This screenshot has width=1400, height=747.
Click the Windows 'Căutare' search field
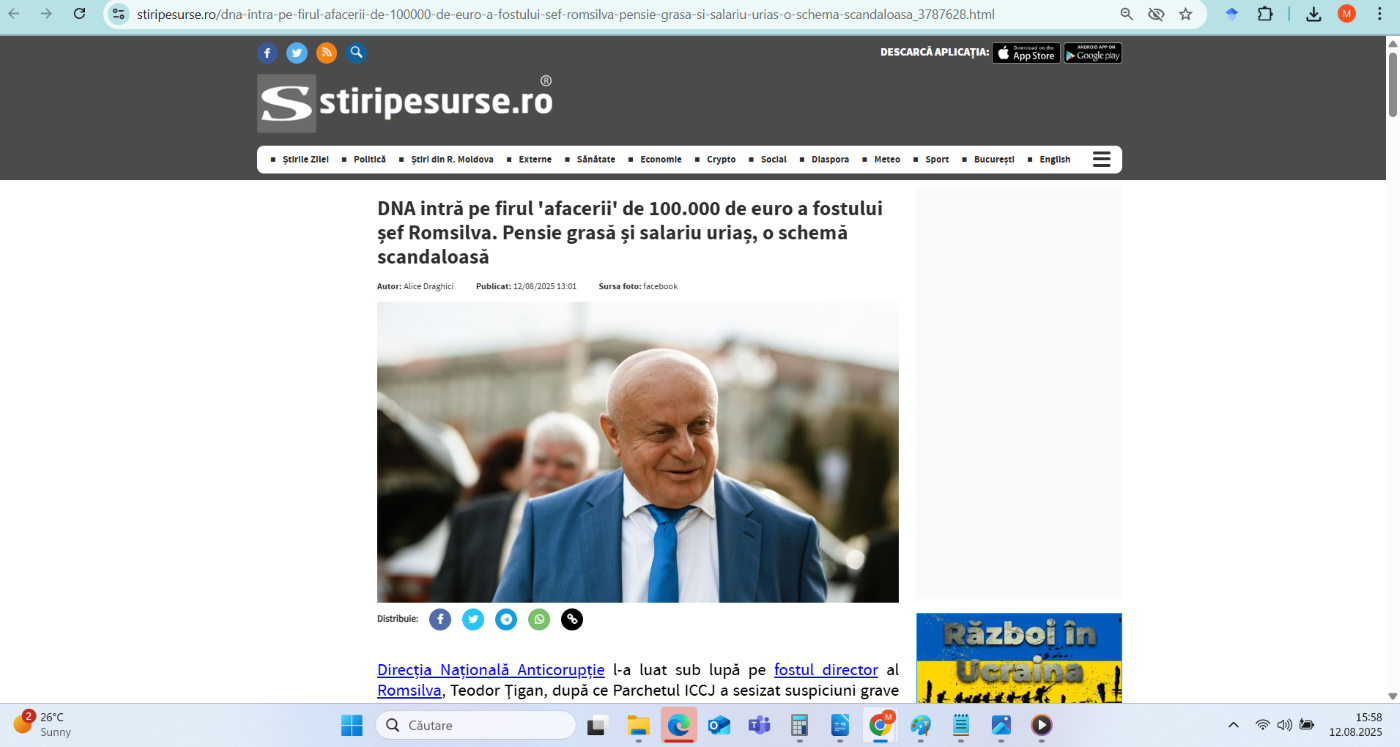click(x=475, y=726)
